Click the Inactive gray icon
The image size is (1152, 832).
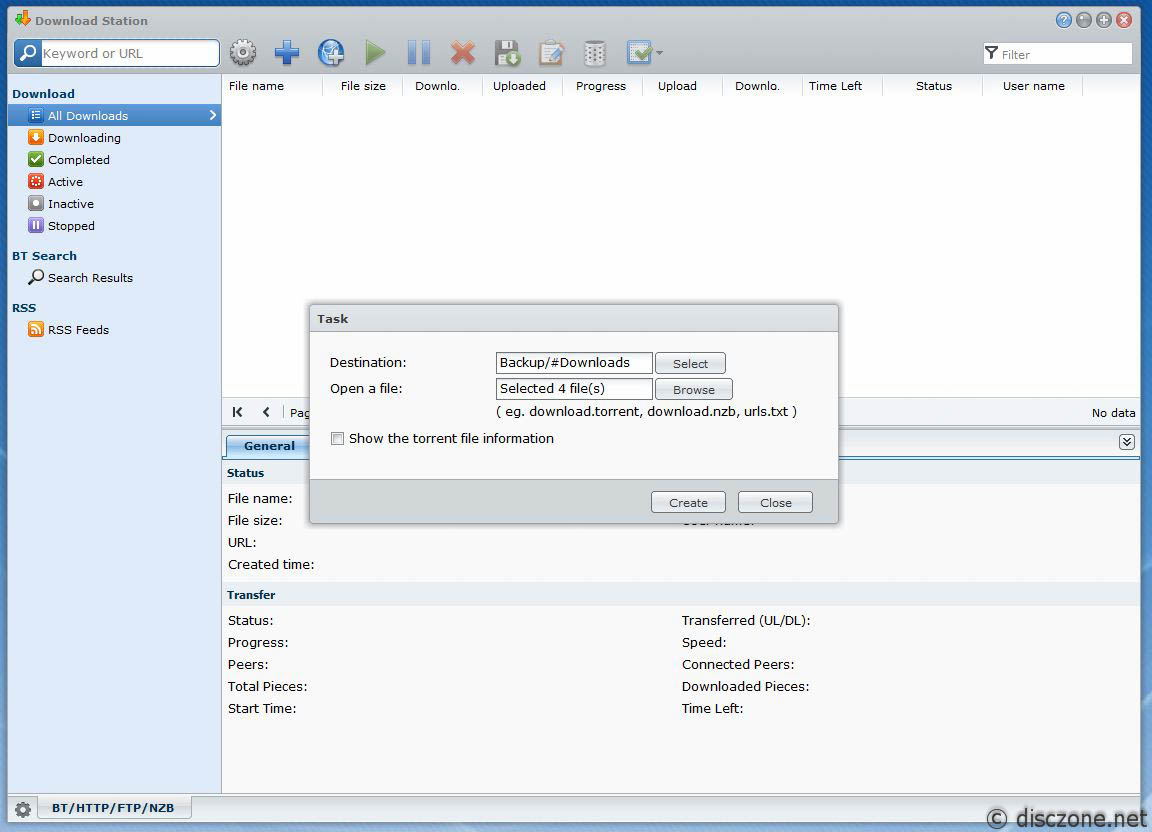pyautogui.click(x=35, y=203)
